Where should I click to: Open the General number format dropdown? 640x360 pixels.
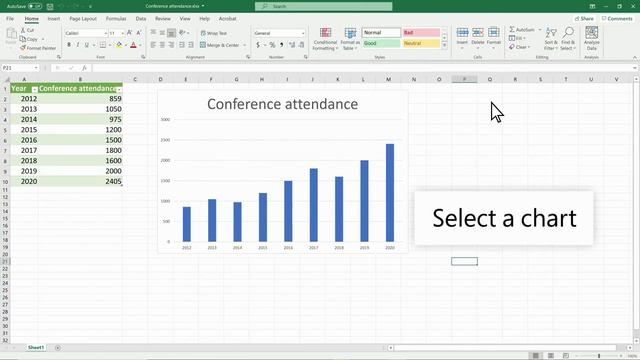pos(303,33)
